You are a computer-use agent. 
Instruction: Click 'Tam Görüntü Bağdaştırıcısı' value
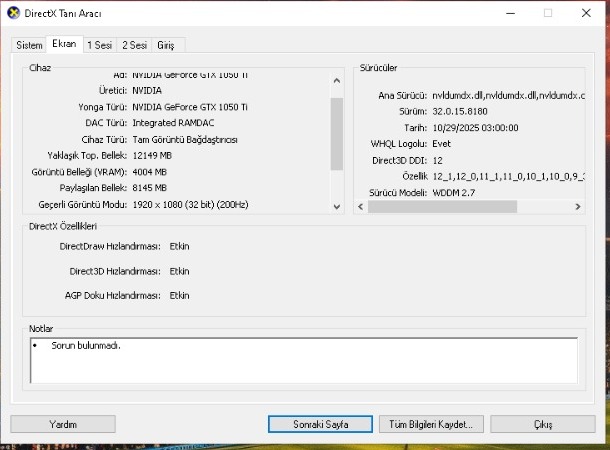(185, 140)
